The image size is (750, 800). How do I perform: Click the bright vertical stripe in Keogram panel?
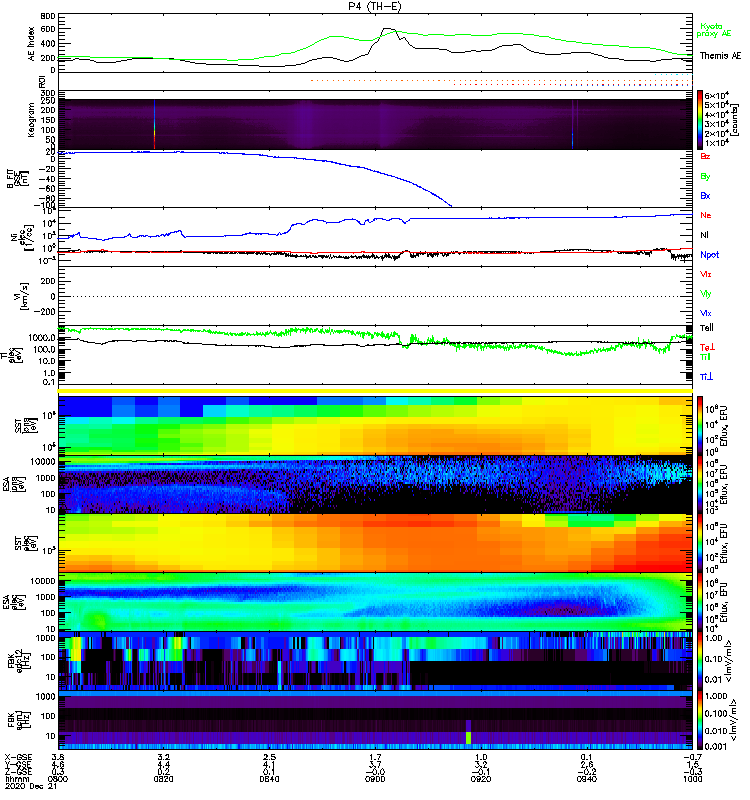point(154,124)
